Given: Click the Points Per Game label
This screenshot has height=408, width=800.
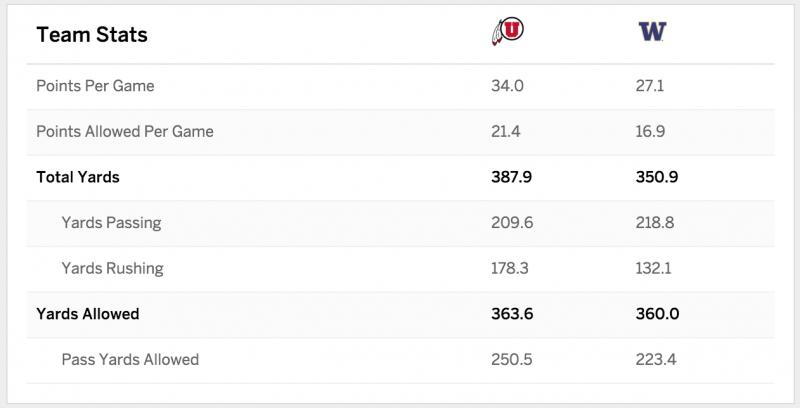Looking at the screenshot, I should click(x=95, y=86).
